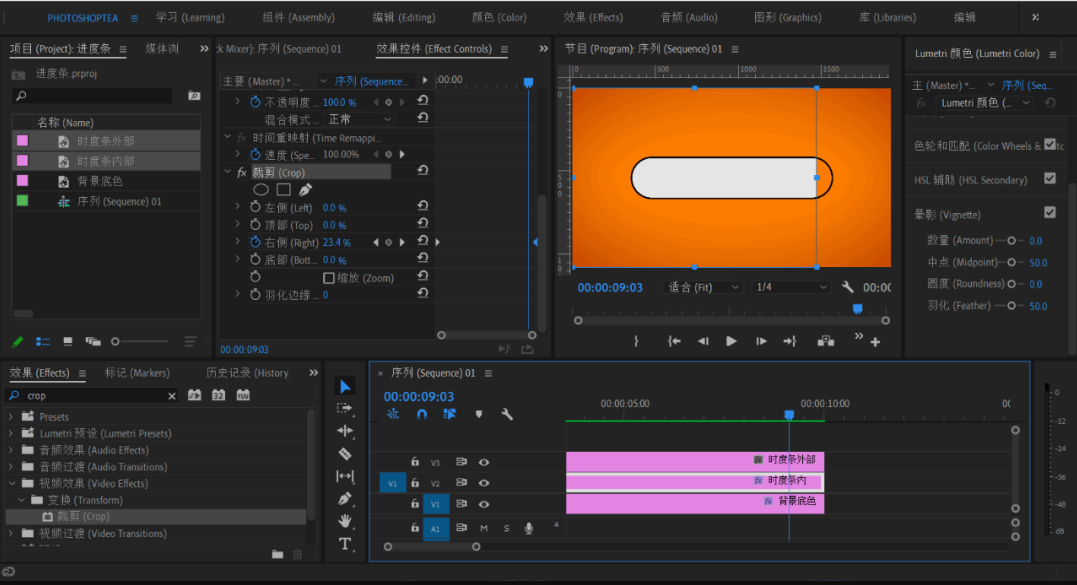Hide track V3 using its eye icon

[x=484, y=462]
